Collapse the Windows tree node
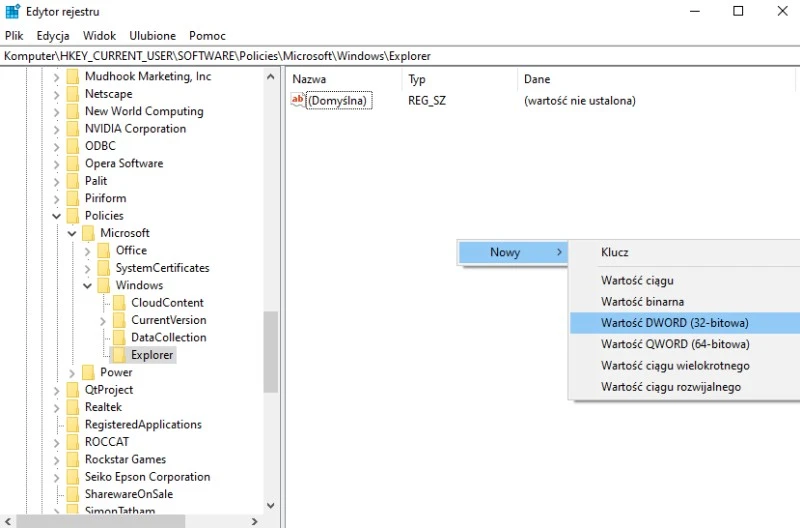This screenshot has height=528, width=800. click(x=88, y=286)
